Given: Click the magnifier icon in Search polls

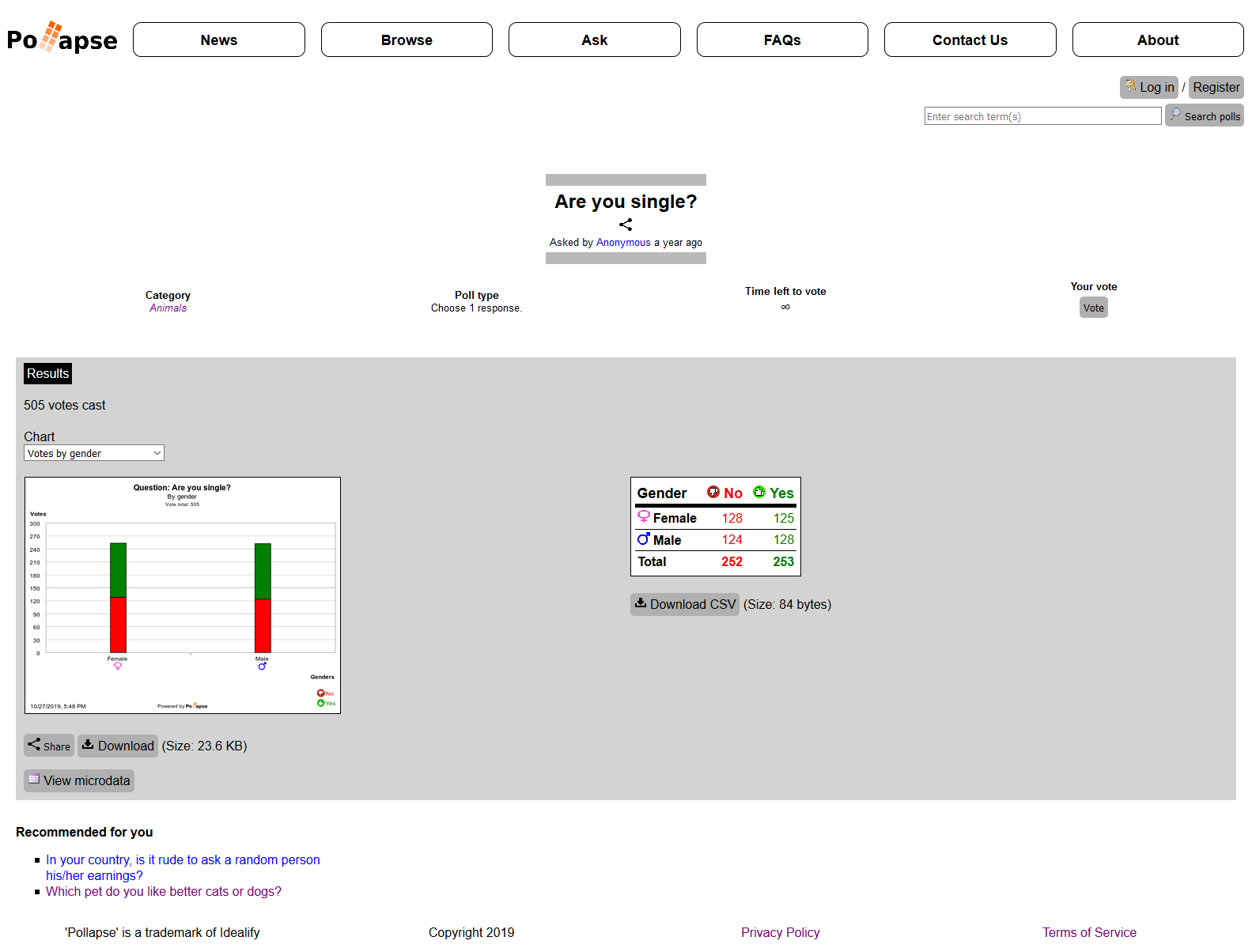Looking at the screenshot, I should (1175, 115).
